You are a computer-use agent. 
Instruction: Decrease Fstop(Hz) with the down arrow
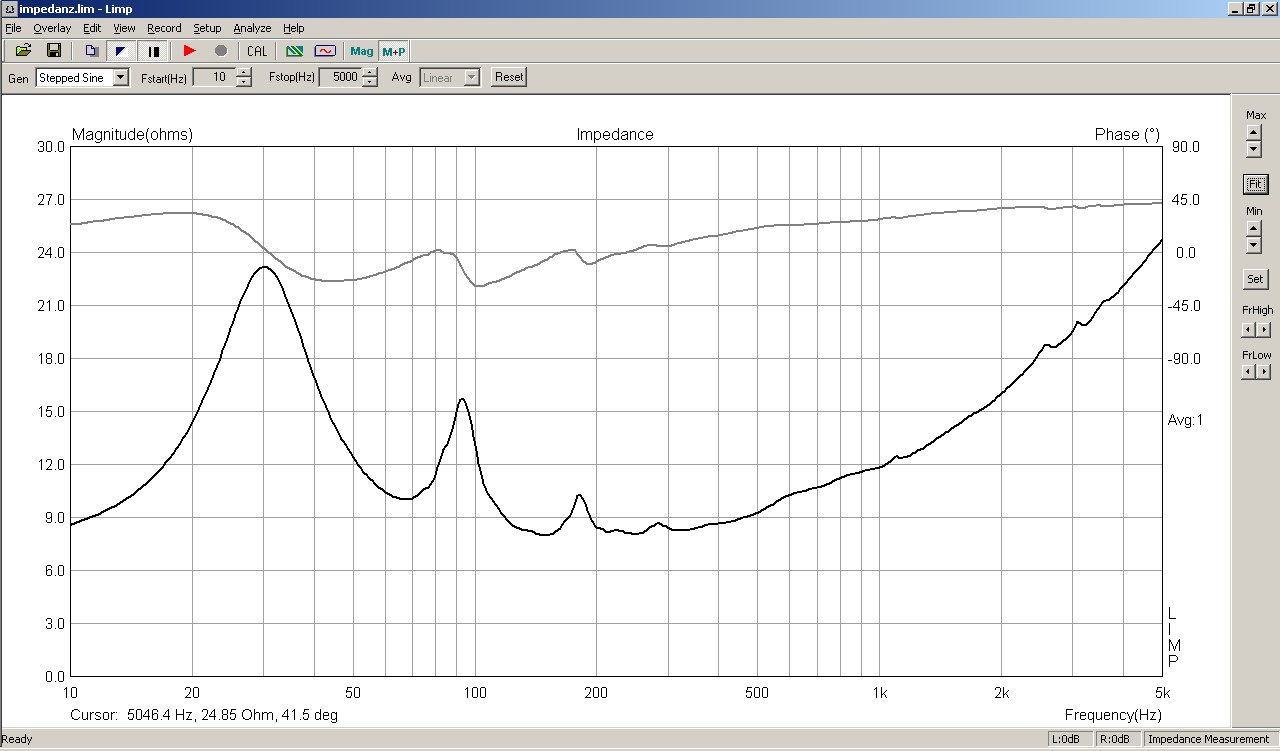click(370, 82)
